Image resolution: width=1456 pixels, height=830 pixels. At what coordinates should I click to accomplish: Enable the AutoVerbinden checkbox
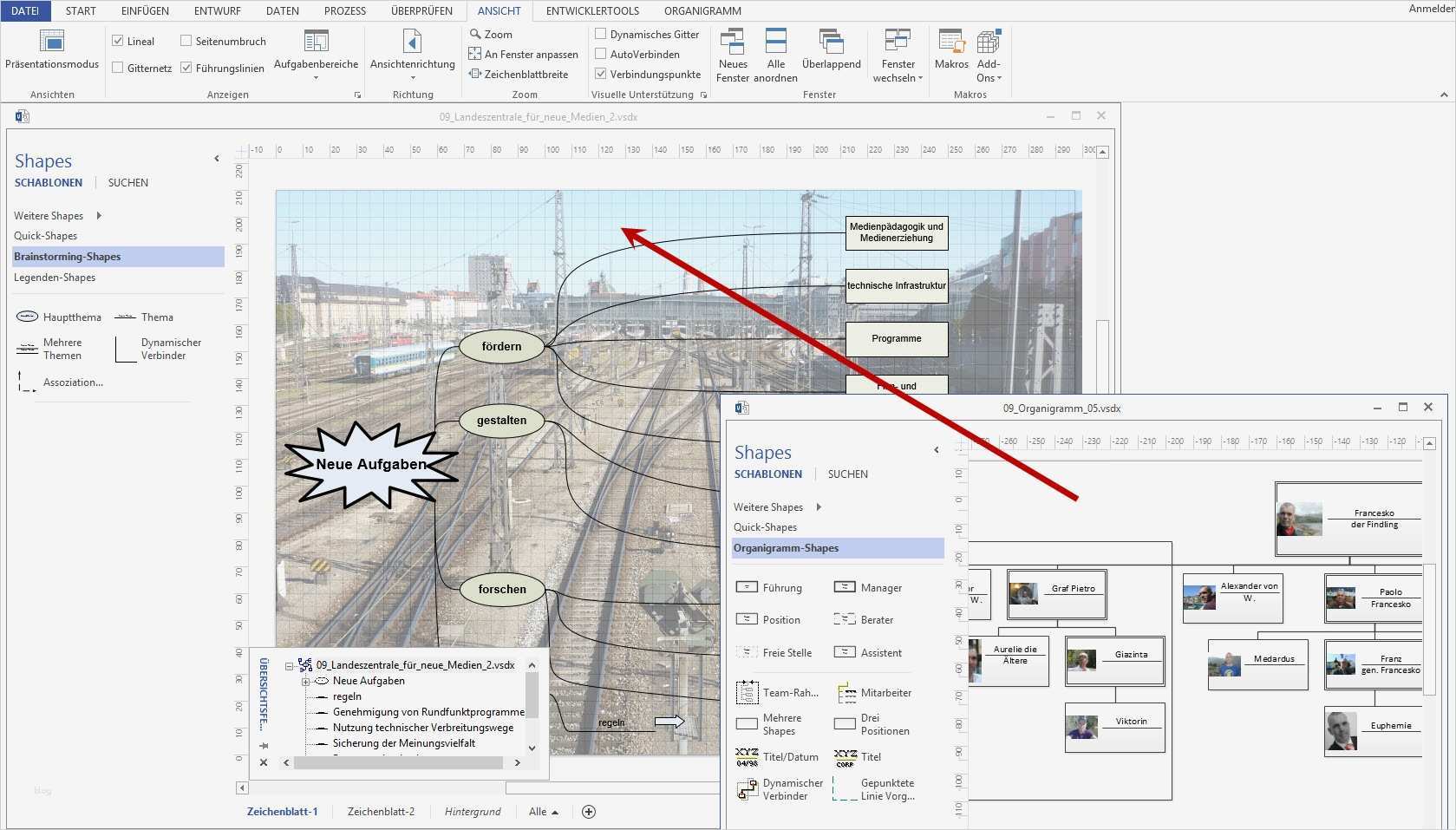(600, 54)
